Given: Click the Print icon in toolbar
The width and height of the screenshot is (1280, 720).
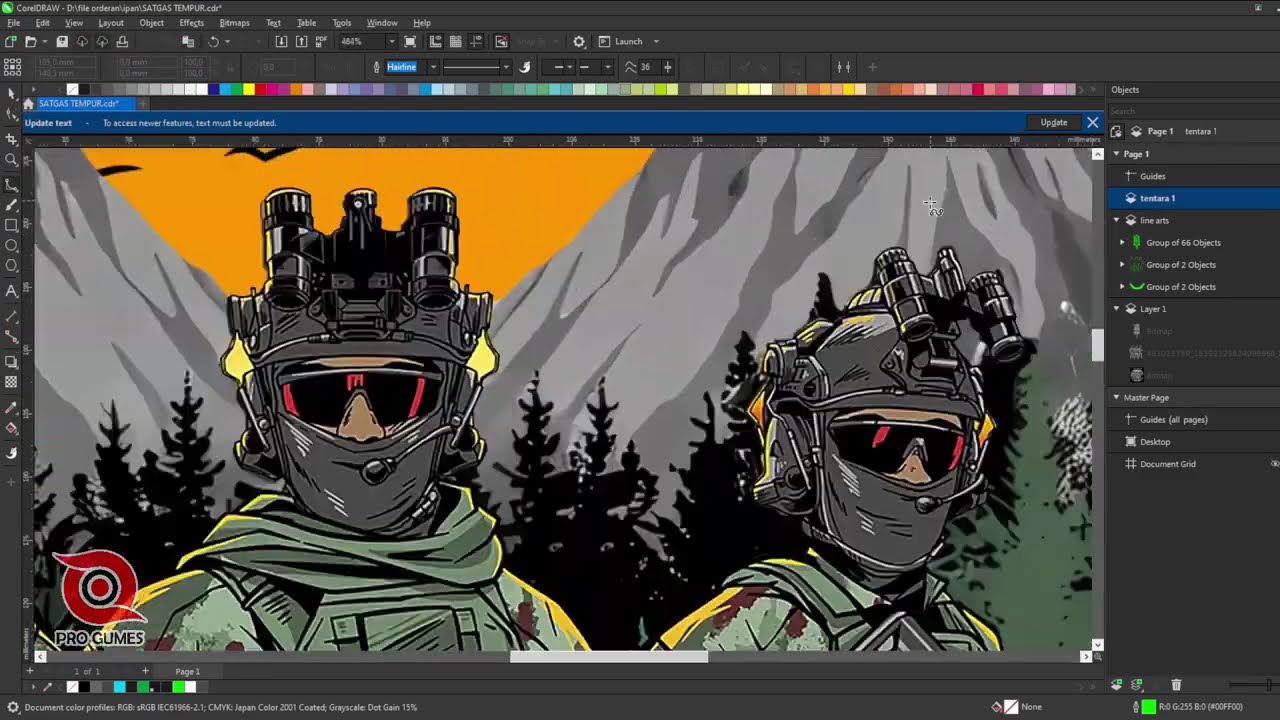Looking at the screenshot, I should (x=122, y=41).
